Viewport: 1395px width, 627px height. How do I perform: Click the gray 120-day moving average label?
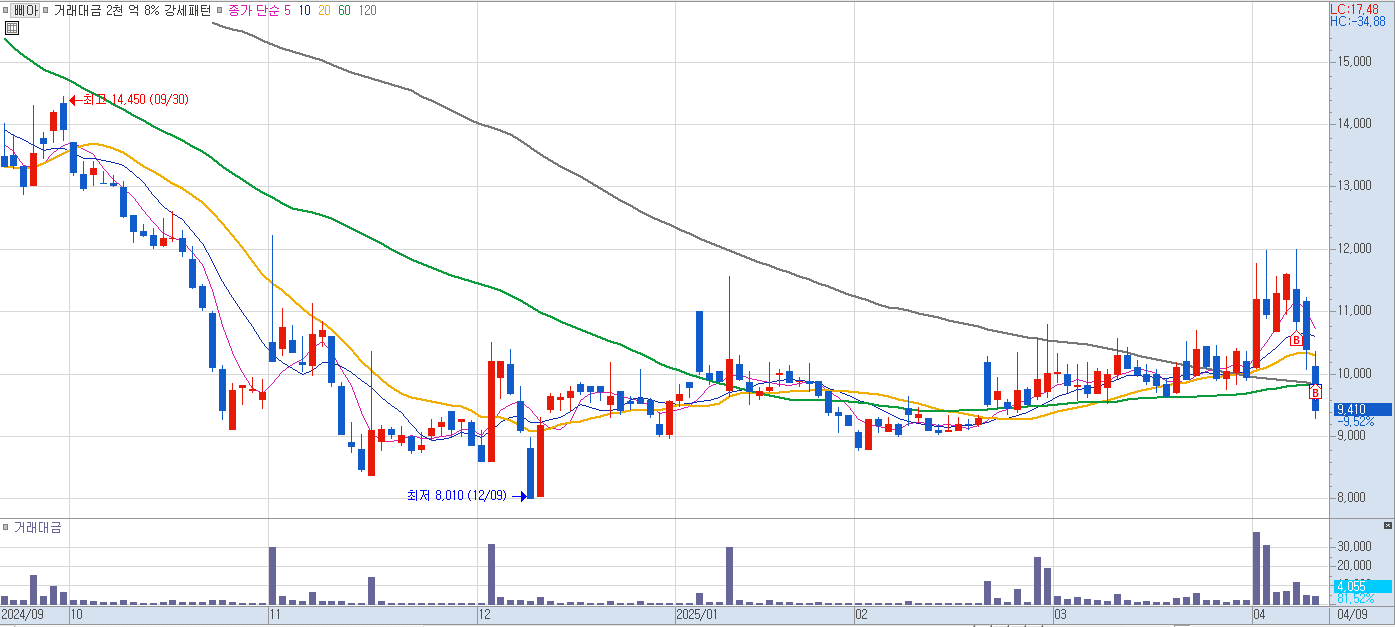(x=368, y=10)
